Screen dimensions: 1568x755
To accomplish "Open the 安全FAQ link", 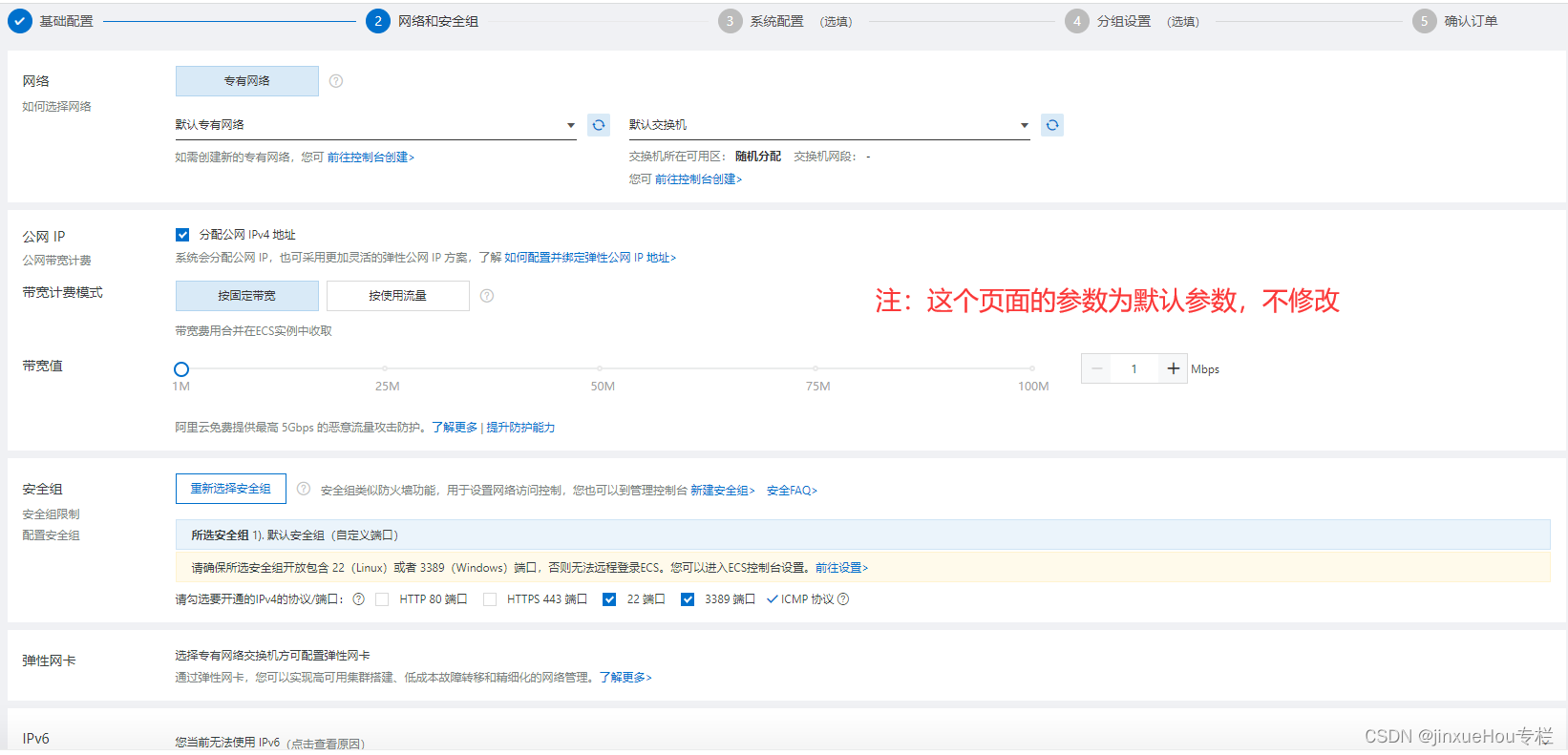I will 792,491.
